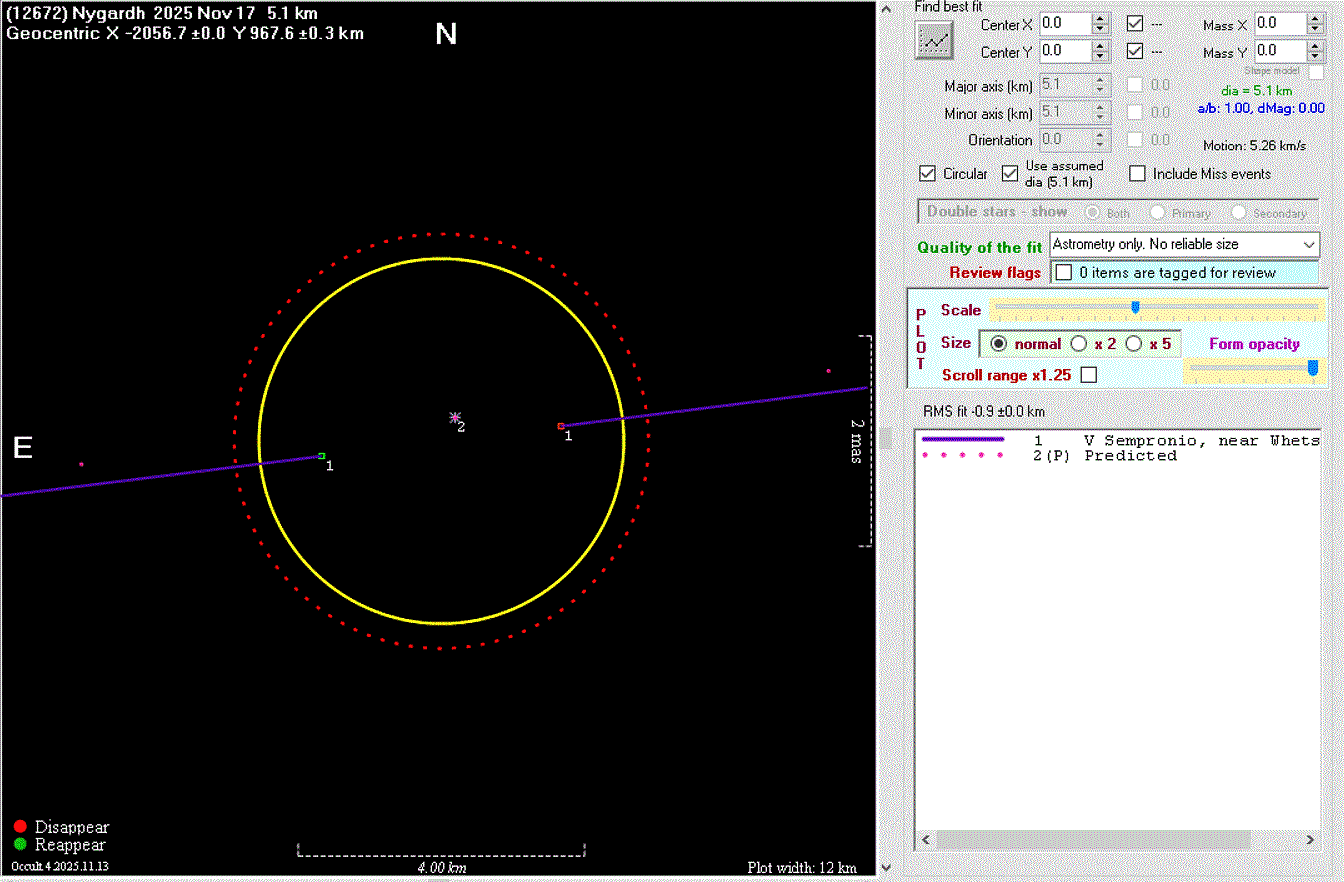
Task: Open the Quality of the fit dropdown
Action: (1309, 244)
